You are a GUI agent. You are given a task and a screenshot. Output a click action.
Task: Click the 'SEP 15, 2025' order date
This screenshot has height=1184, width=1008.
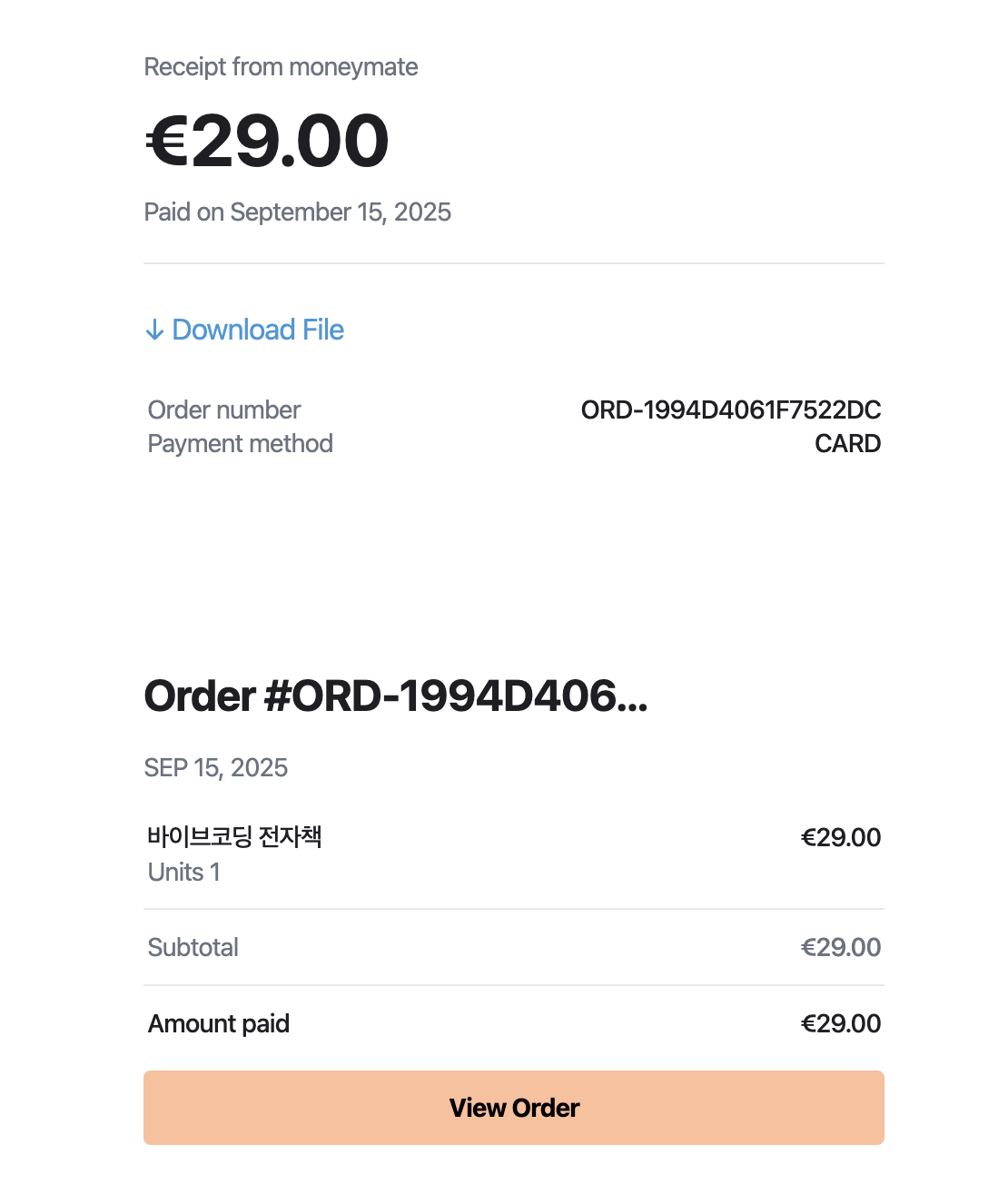pyautogui.click(x=215, y=768)
